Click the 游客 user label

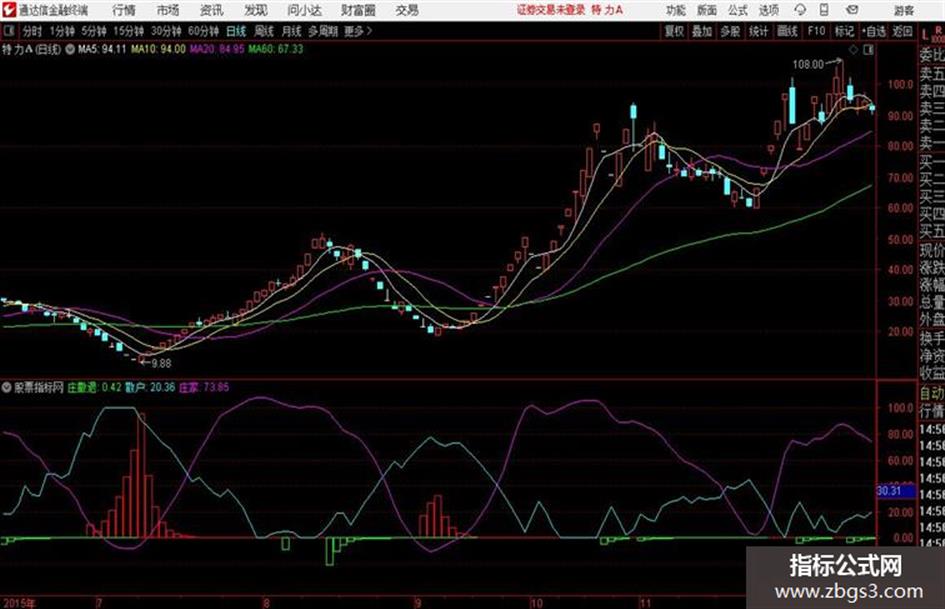903,10
